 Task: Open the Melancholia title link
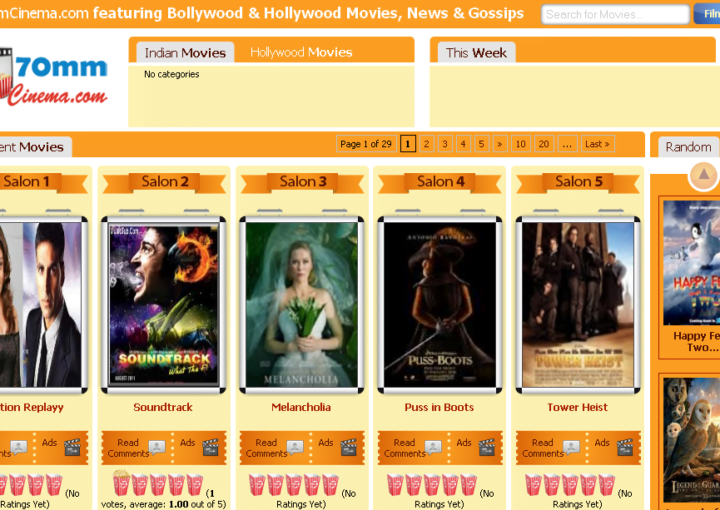click(301, 407)
